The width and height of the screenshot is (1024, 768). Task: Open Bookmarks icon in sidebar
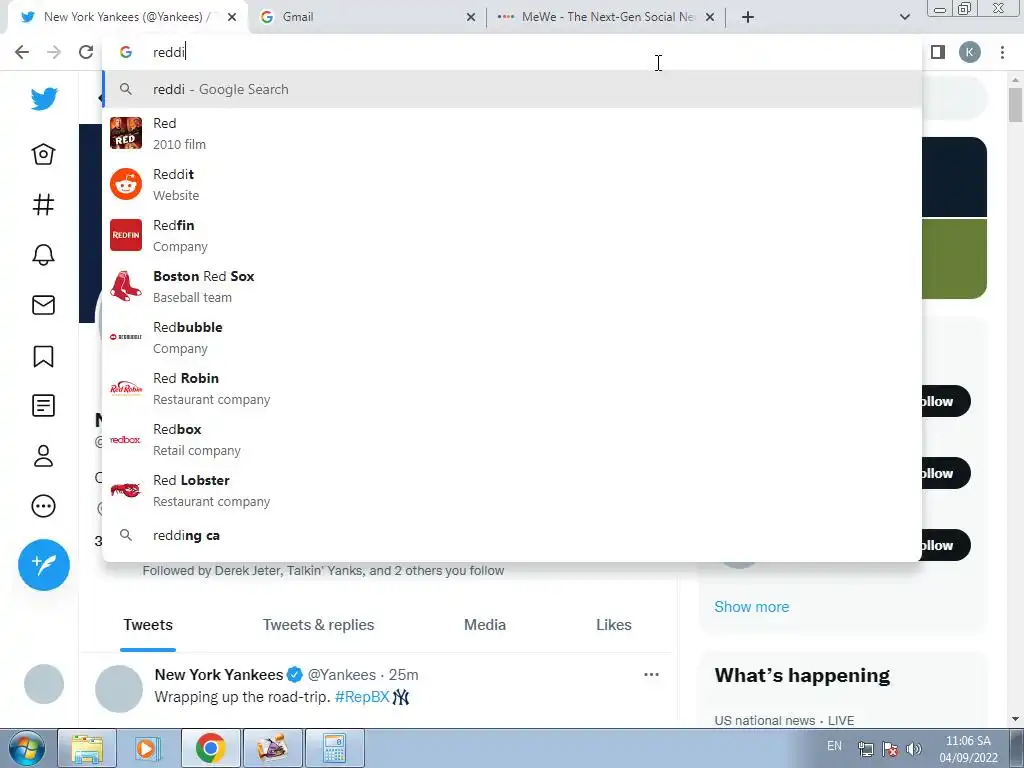43,356
